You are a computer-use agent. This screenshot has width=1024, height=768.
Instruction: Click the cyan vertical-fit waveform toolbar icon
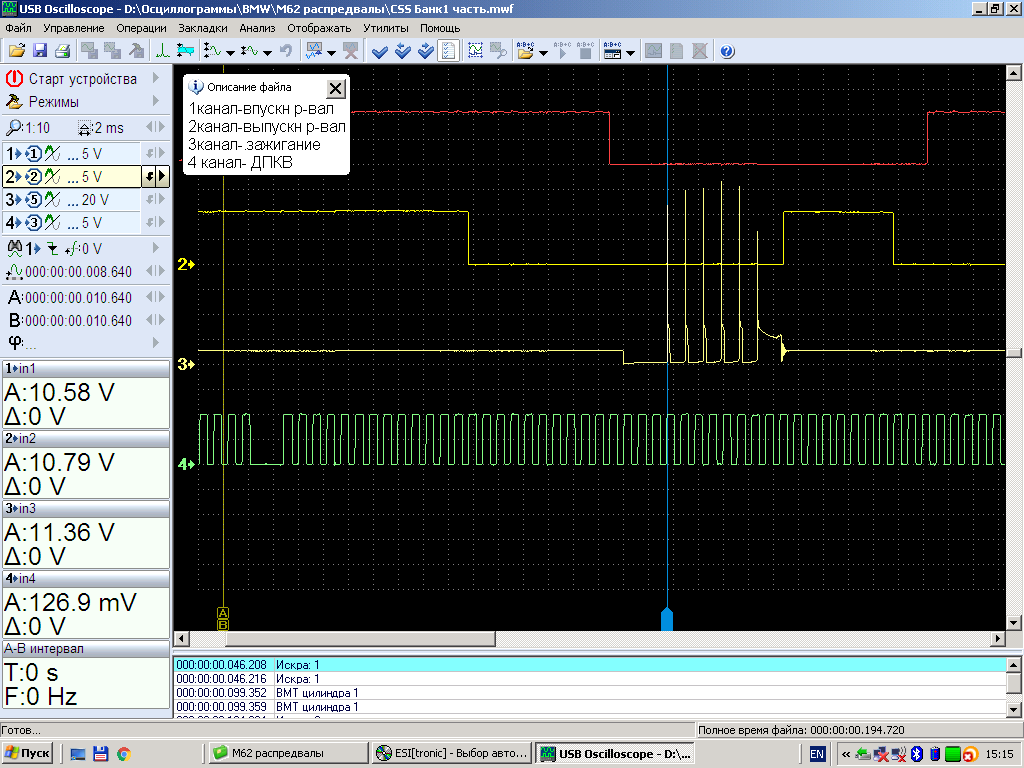[x=185, y=51]
